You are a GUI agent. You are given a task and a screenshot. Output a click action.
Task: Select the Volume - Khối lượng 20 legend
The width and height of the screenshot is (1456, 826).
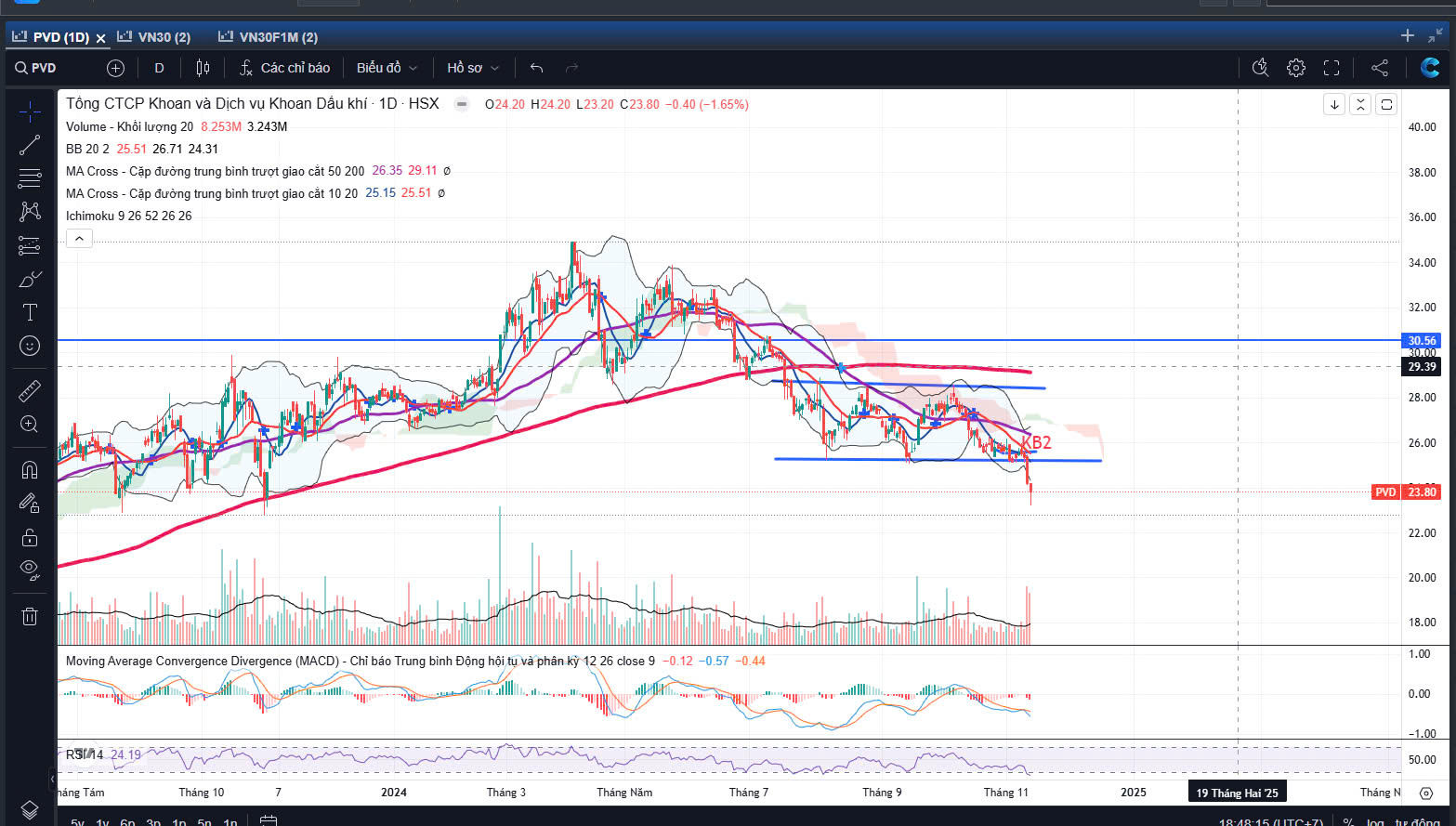click(x=129, y=126)
